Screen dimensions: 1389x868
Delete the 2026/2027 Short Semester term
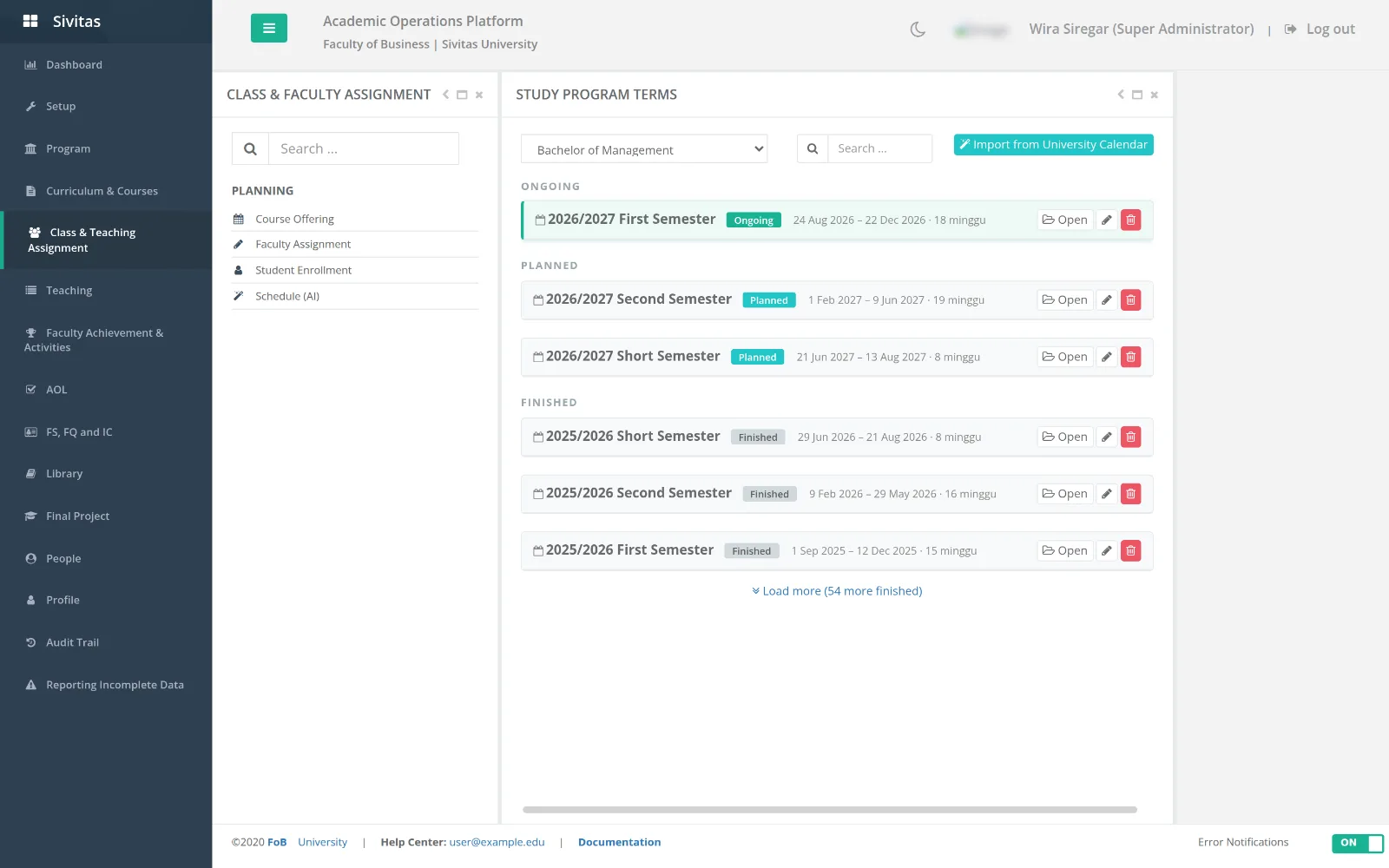click(x=1130, y=357)
